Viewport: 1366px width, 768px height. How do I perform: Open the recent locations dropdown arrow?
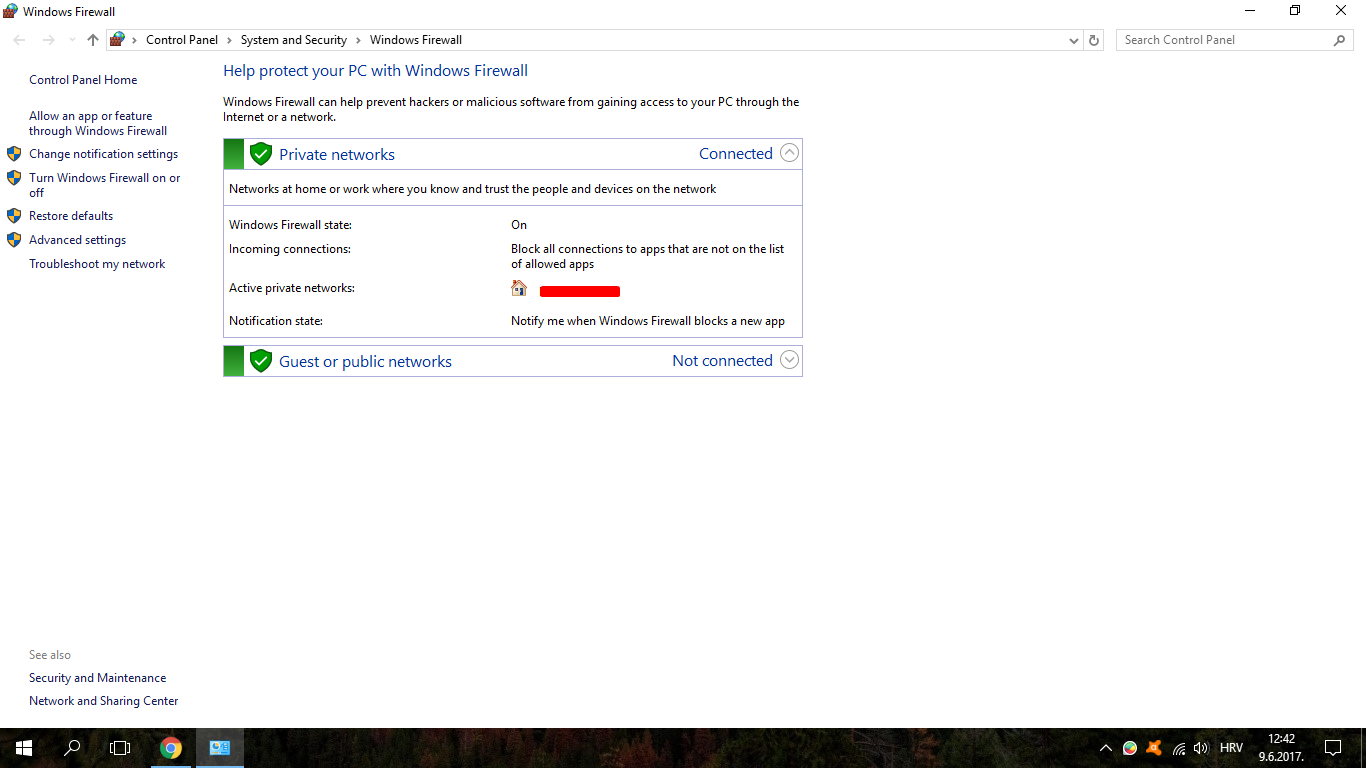pyautogui.click(x=72, y=40)
